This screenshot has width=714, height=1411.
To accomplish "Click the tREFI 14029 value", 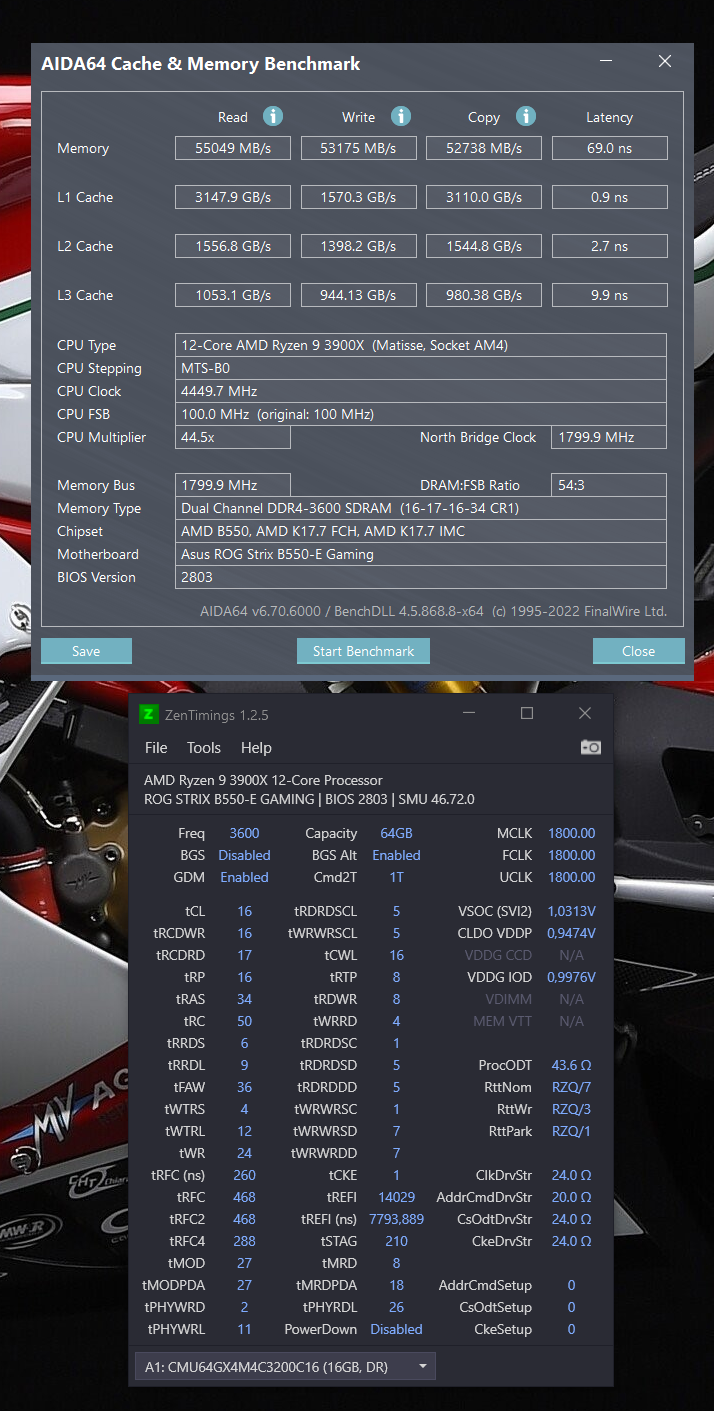I will (396, 1197).
